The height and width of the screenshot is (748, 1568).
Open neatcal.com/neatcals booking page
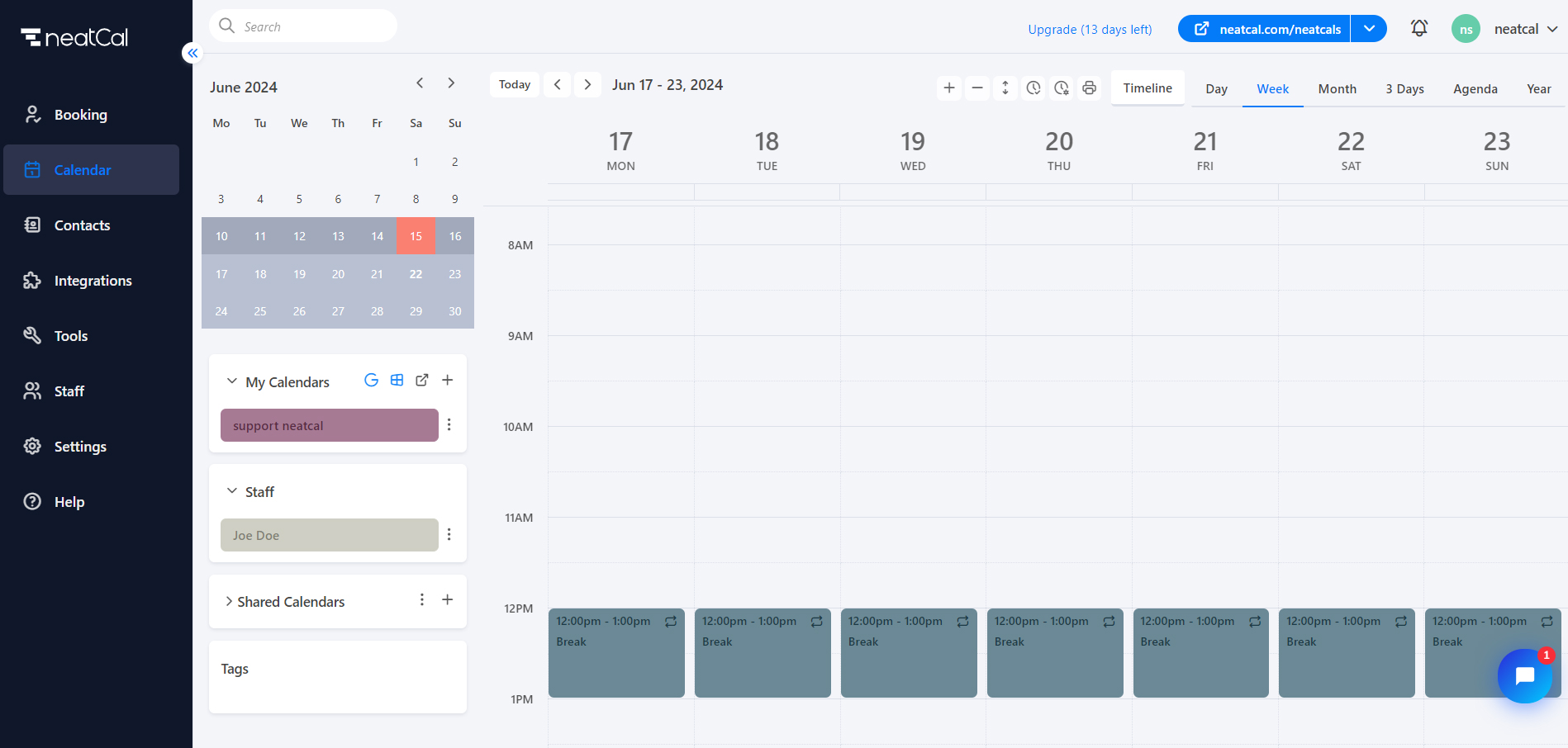tap(1264, 28)
